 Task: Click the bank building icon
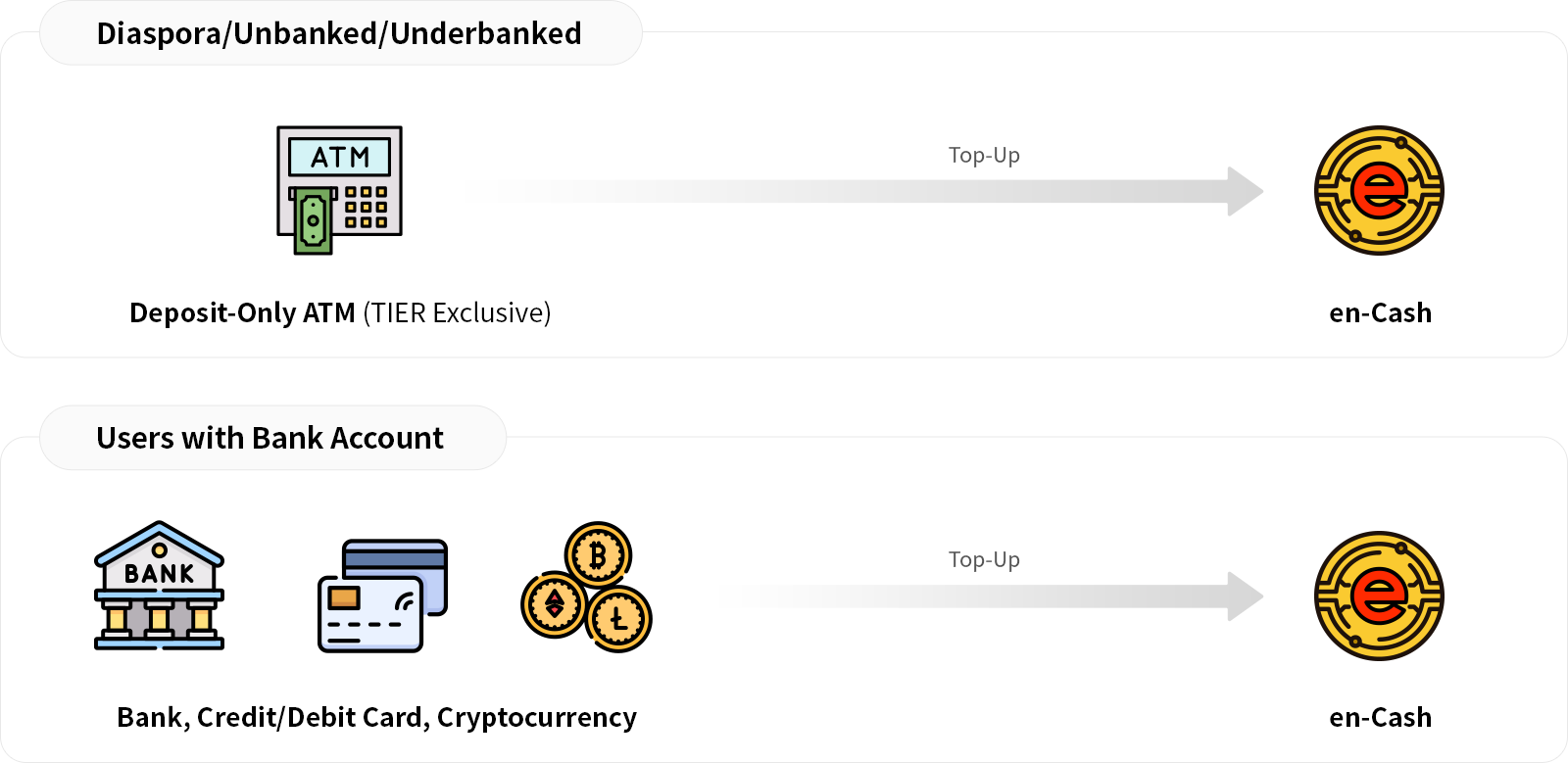click(159, 586)
